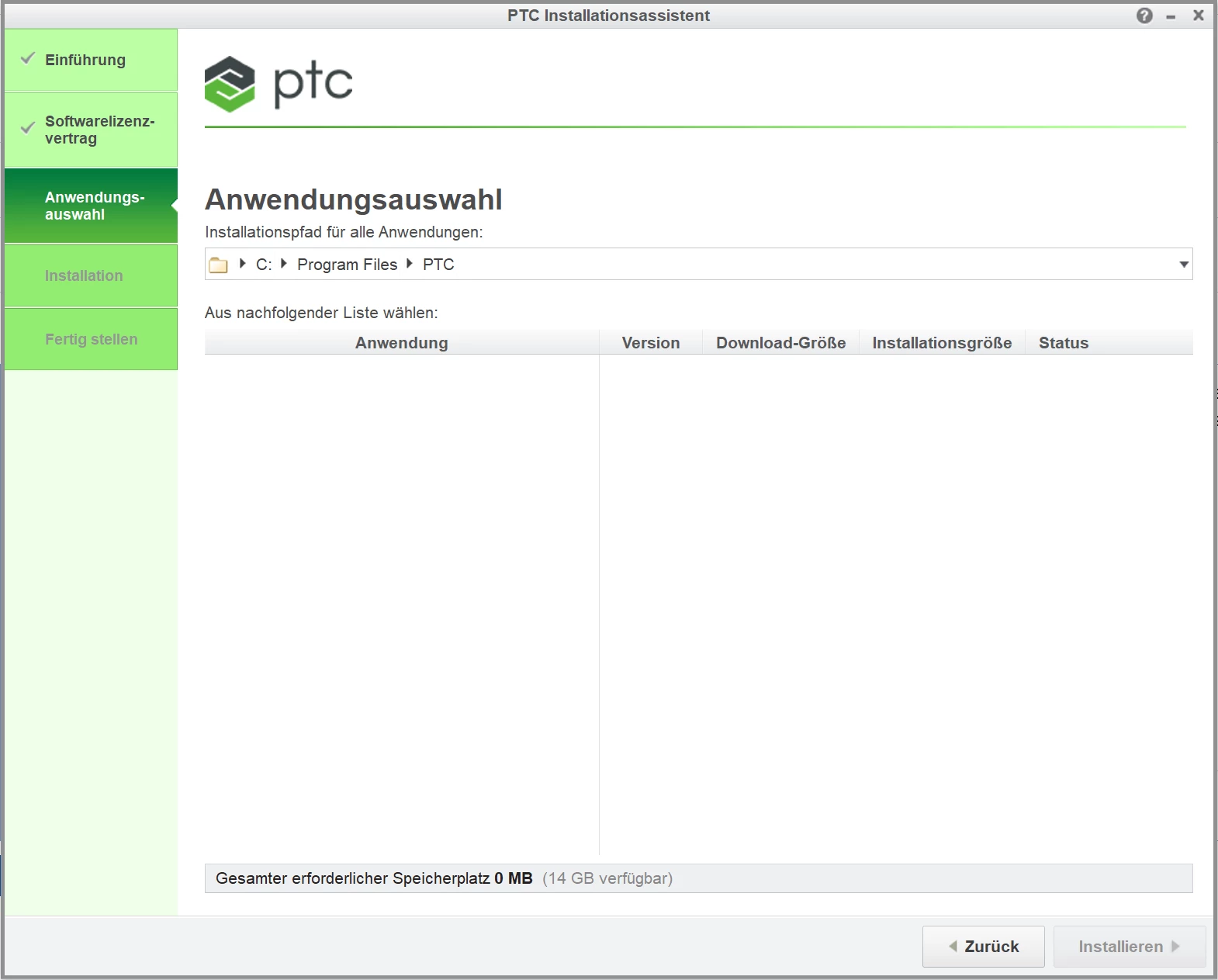Screen dimensions: 1218x980
Task: Click the Einführung checkmark icon
Action: [x=28, y=58]
